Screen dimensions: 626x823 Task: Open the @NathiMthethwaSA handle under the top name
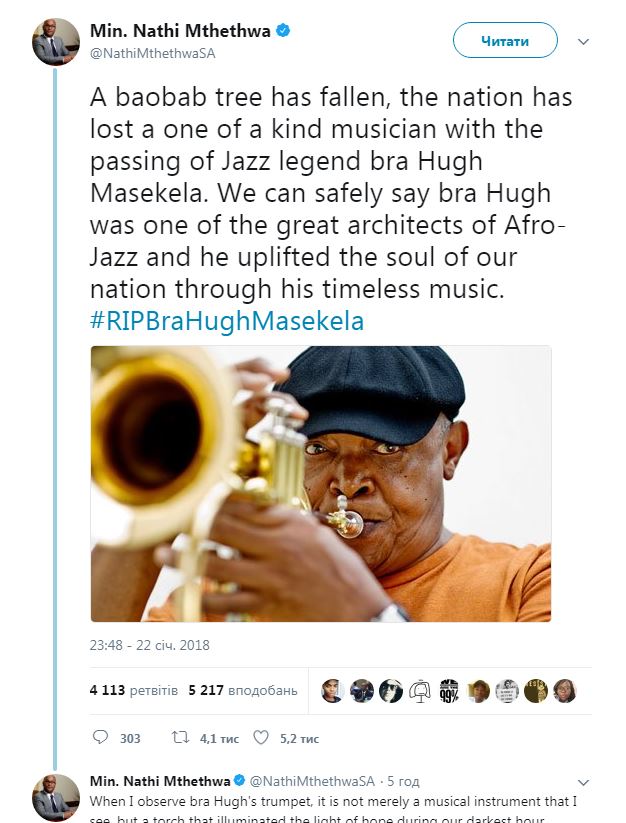[x=153, y=53]
